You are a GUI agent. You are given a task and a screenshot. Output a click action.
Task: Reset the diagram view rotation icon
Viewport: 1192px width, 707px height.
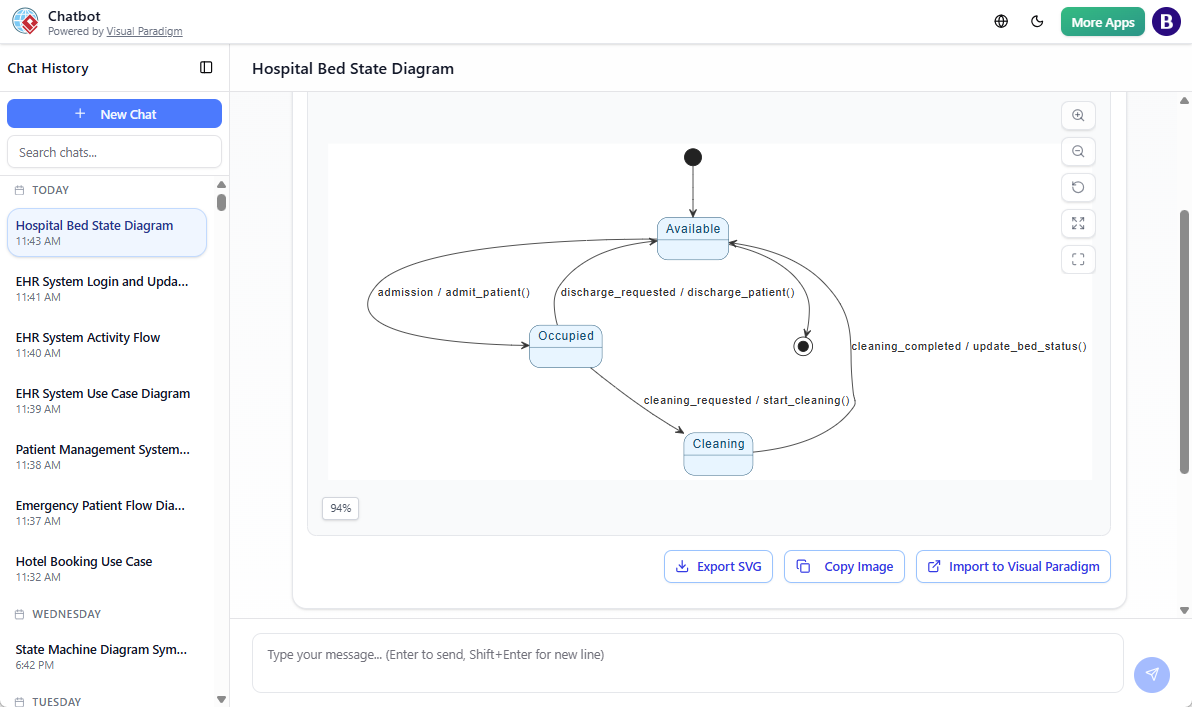[x=1078, y=187]
